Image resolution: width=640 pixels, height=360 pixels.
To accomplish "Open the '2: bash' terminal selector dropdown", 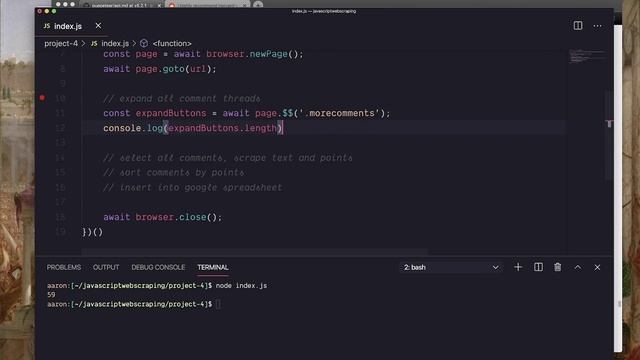I will click(451, 267).
